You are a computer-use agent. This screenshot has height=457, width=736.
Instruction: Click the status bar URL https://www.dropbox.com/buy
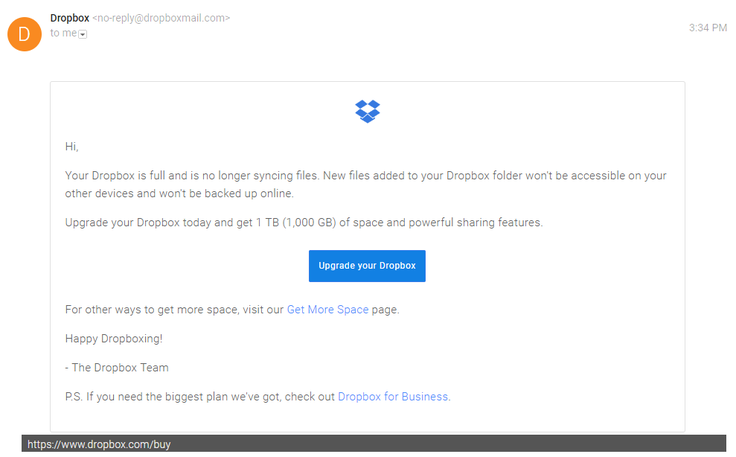click(99, 444)
